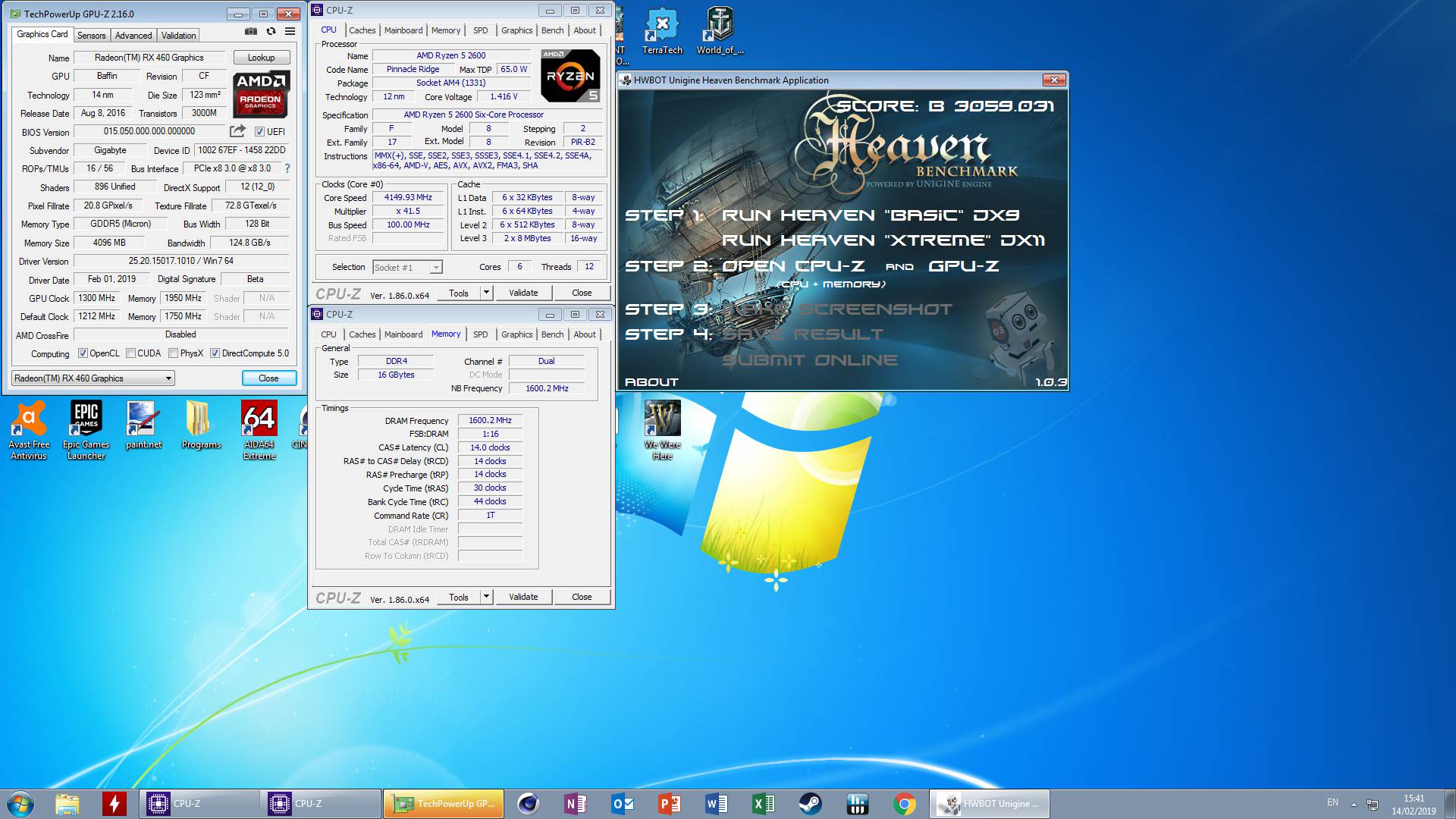Click BIOS version share/export icon

(237, 131)
